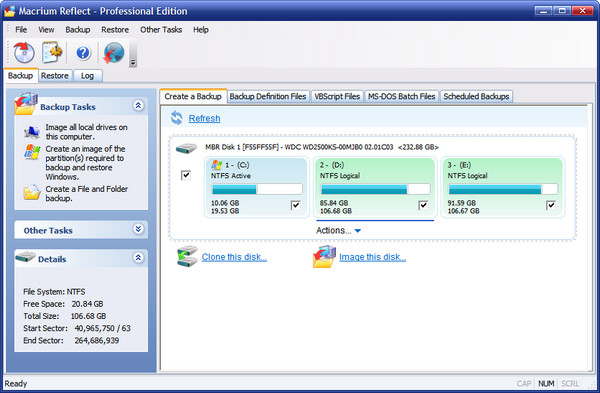This screenshot has width=600, height=393.
Task: Select the Backup tab below the toolbar
Action: point(21,75)
